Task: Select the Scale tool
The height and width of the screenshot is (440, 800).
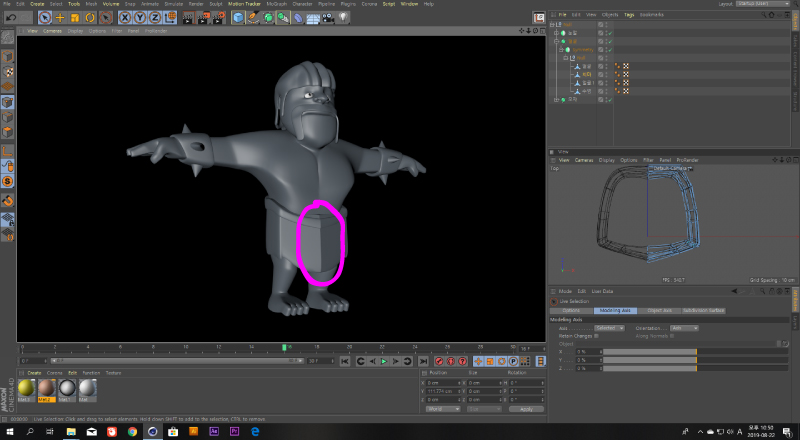Action: 75,18
